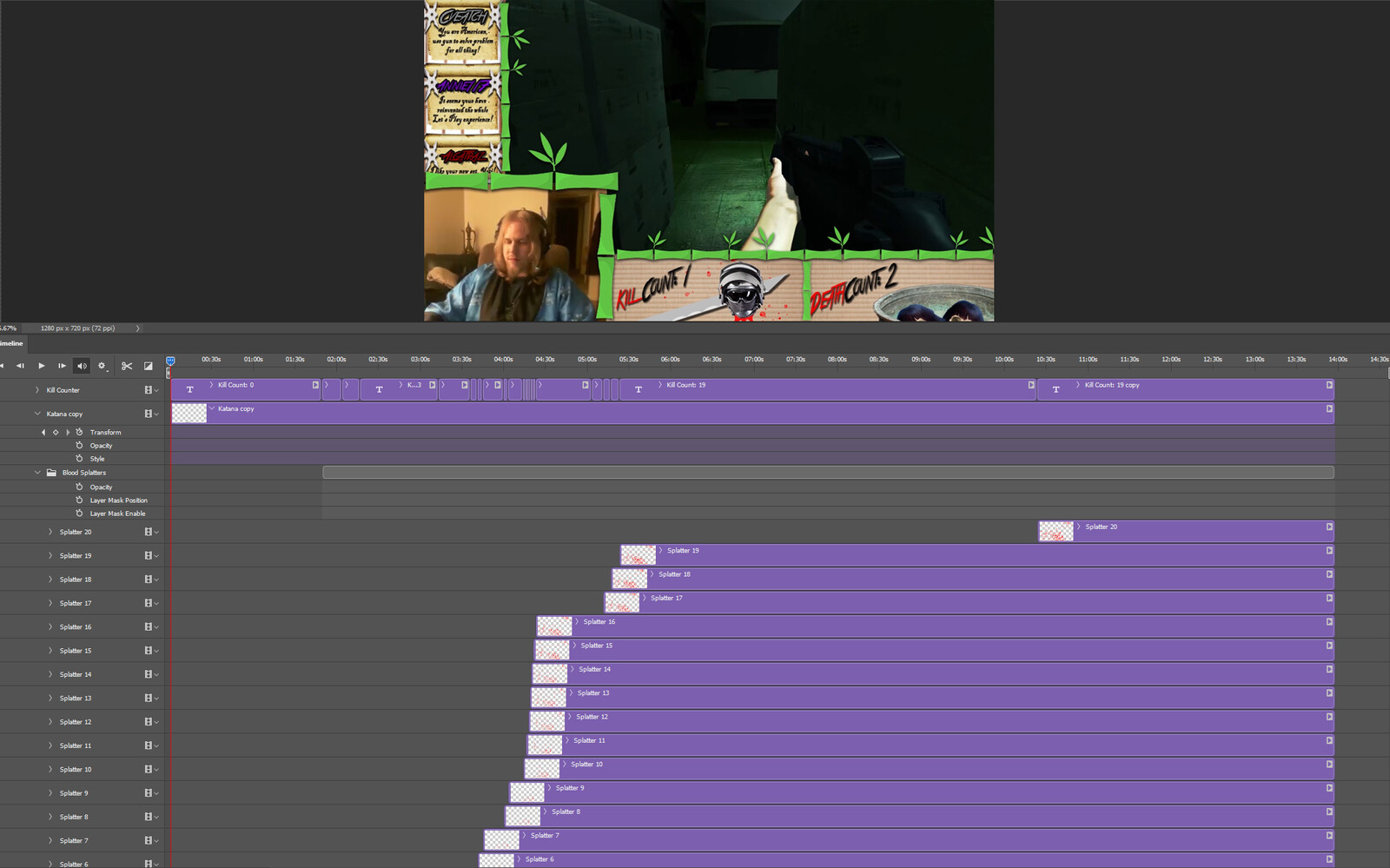Choose a transition with the fade icon
This screenshot has height=868, width=1390.
click(149, 366)
